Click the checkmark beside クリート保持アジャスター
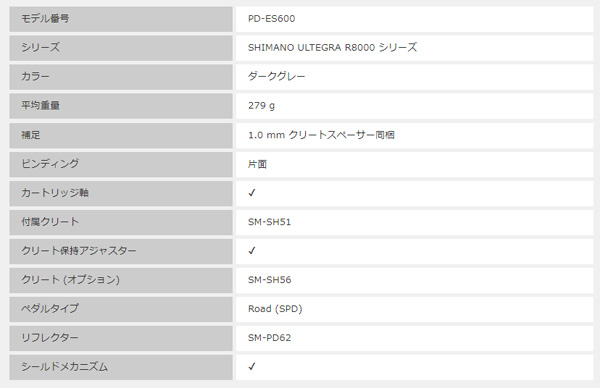Viewport: 600px width, 388px height. (252, 251)
